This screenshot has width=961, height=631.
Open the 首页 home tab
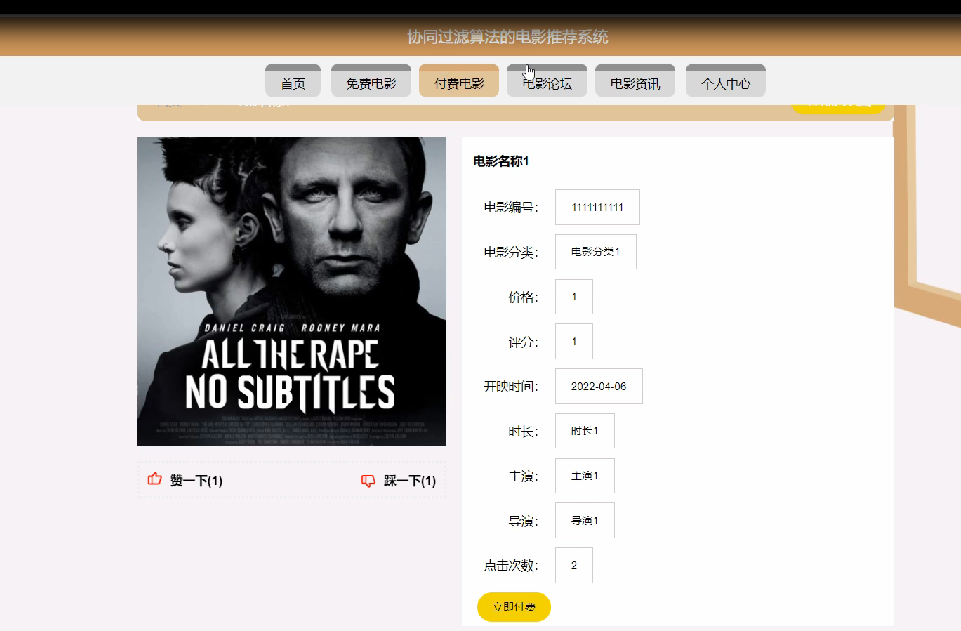coord(293,81)
